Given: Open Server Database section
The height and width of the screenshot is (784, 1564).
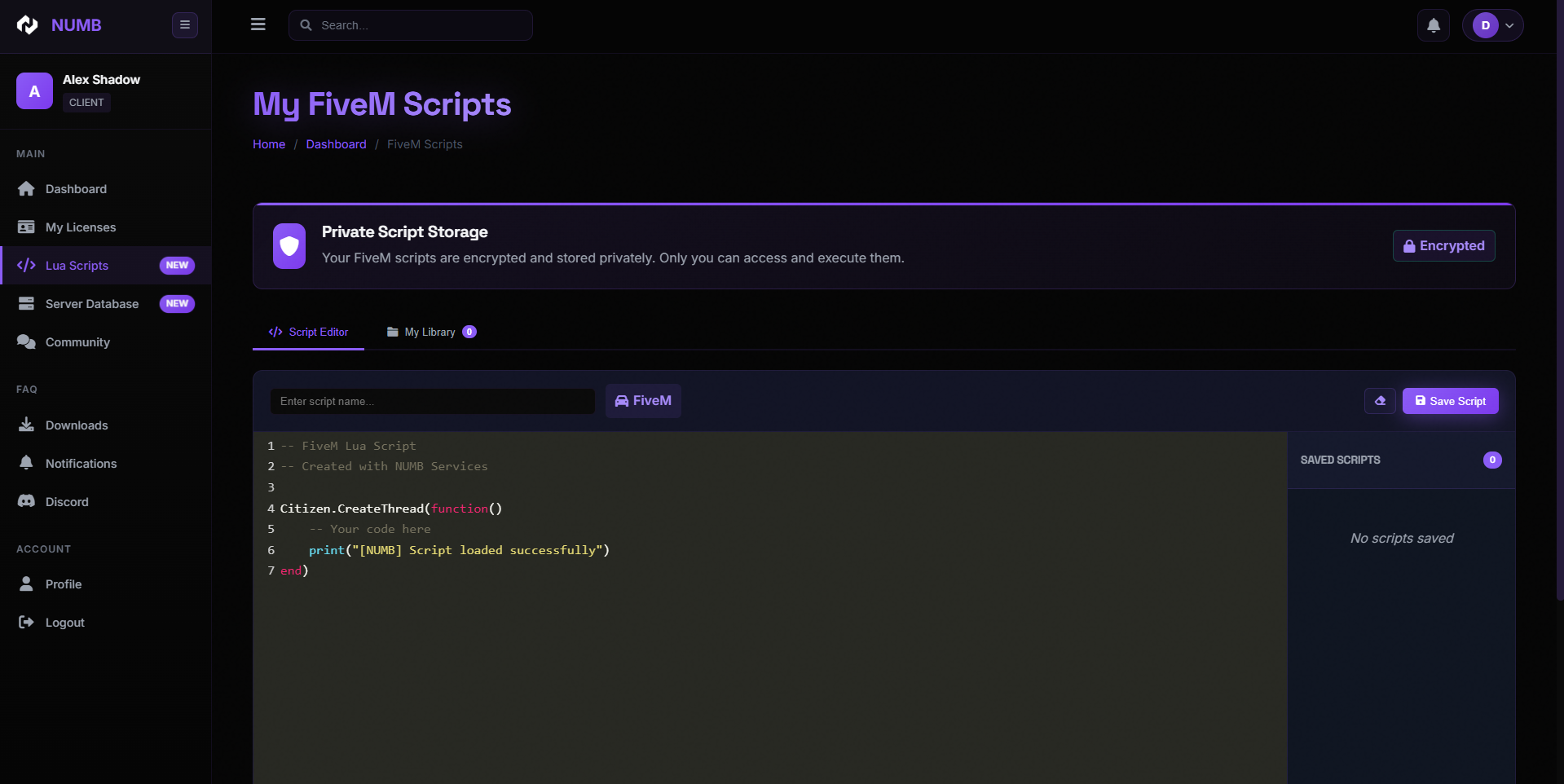Looking at the screenshot, I should pyautogui.click(x=106, y=304).
